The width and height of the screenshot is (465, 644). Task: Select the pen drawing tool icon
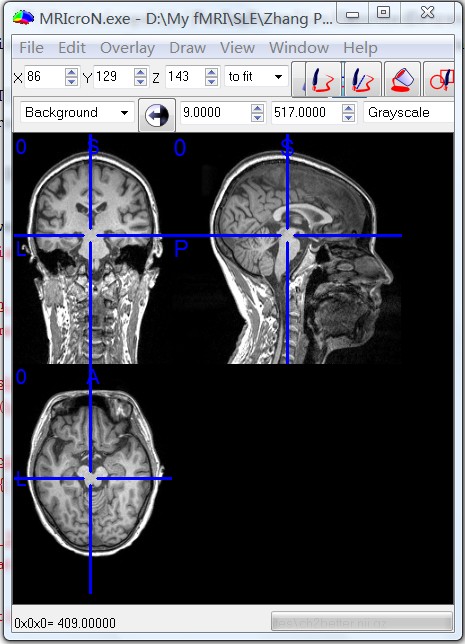click(x=323, y=79)
